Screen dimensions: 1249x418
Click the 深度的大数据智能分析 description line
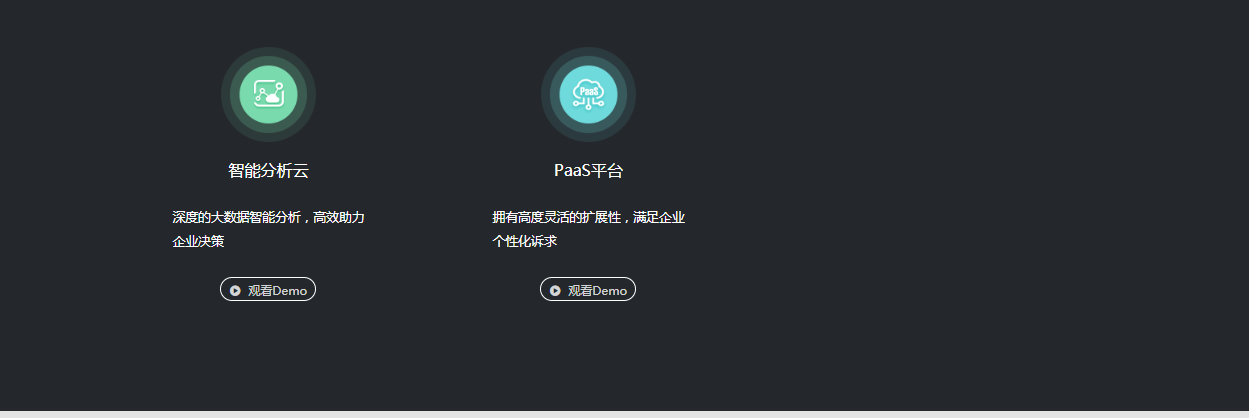tap(268, 217)
